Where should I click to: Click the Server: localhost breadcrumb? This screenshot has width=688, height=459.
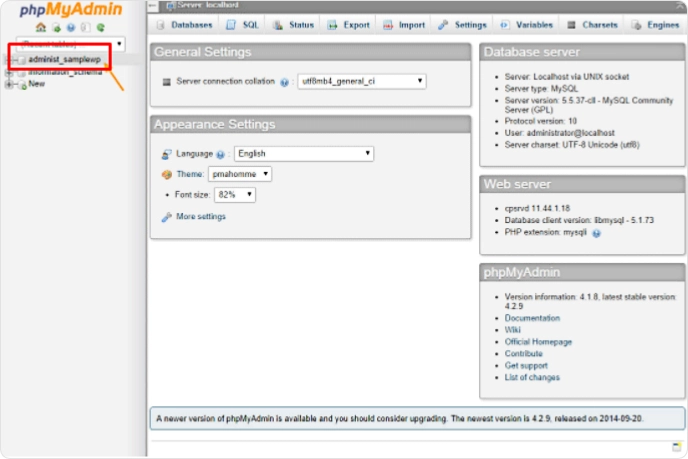pos(208,5)
